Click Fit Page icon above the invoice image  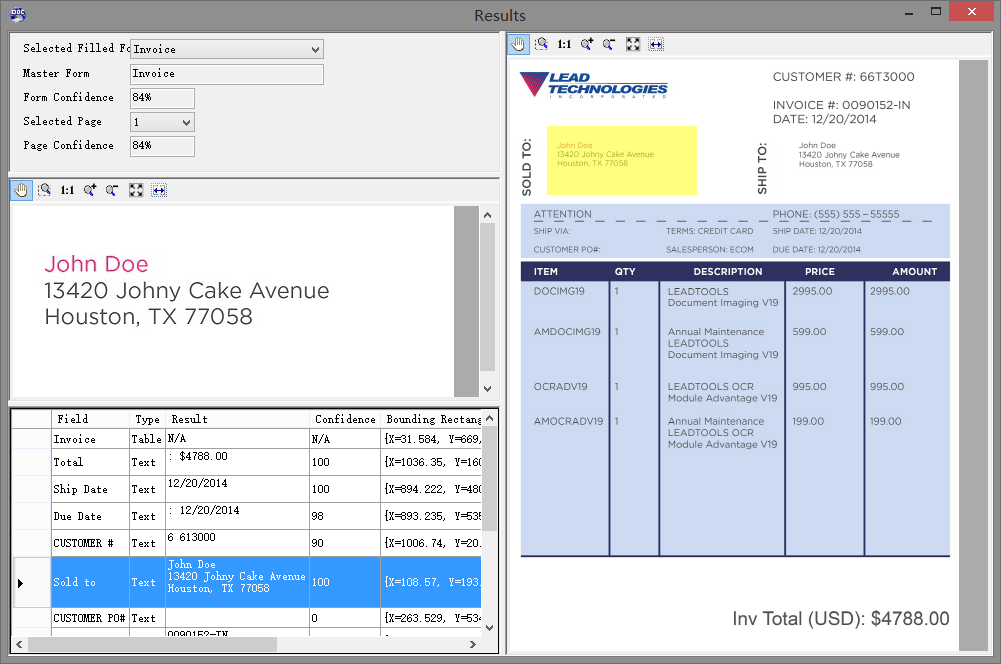[632, 44]
